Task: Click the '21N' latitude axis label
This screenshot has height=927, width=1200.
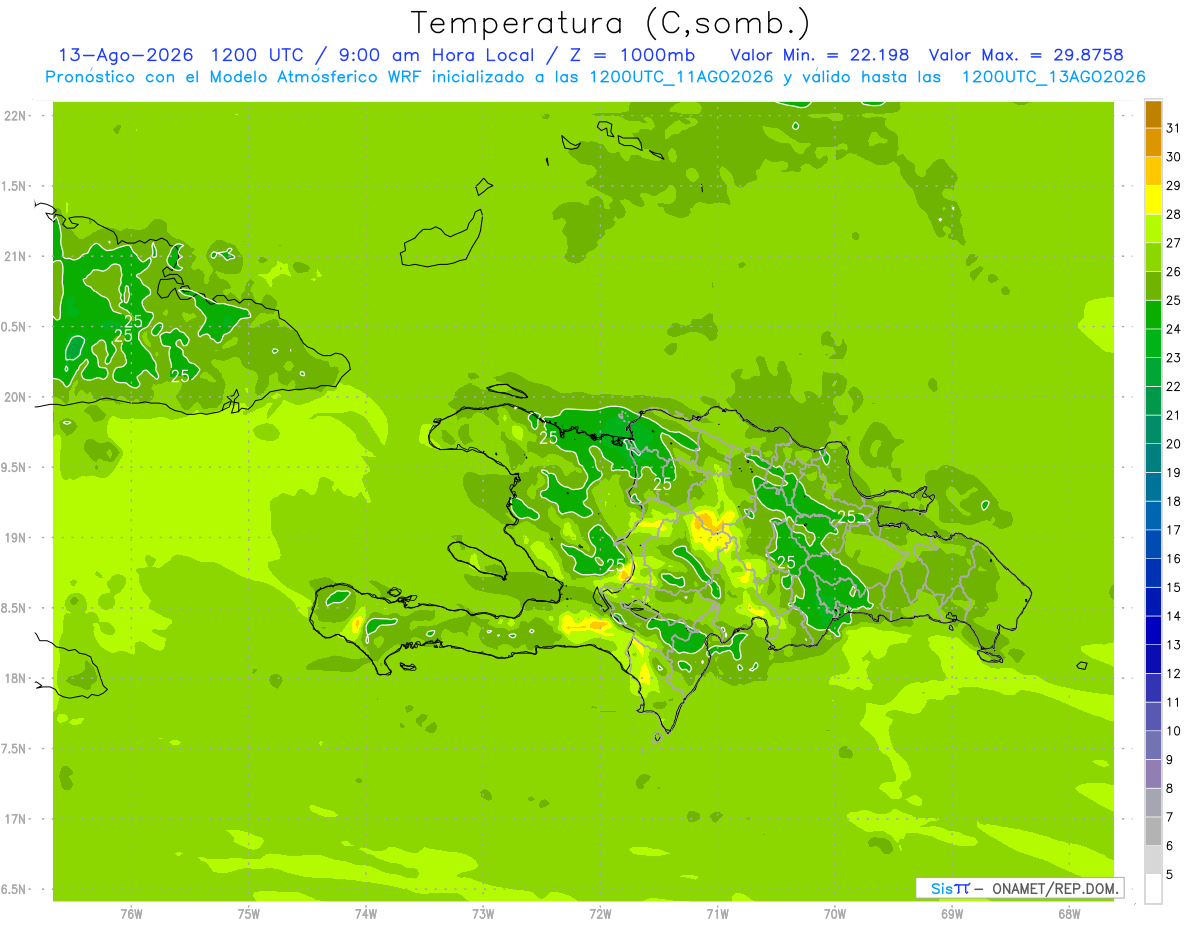Action: (15, 256)
